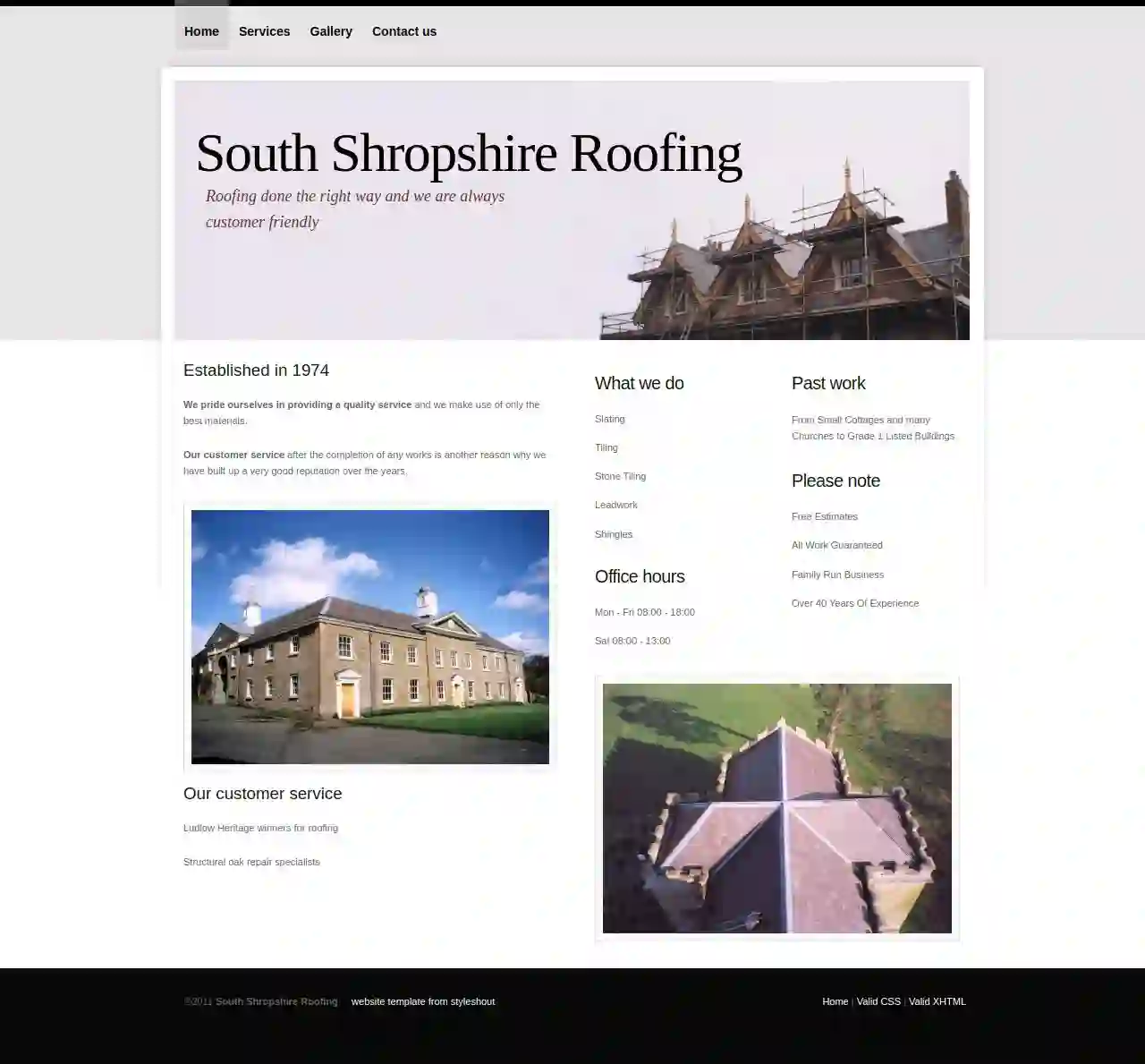Click the Established in 1974 heading
The image size is (1145, 1064).
pyautogui.click(x=256, y=370)
